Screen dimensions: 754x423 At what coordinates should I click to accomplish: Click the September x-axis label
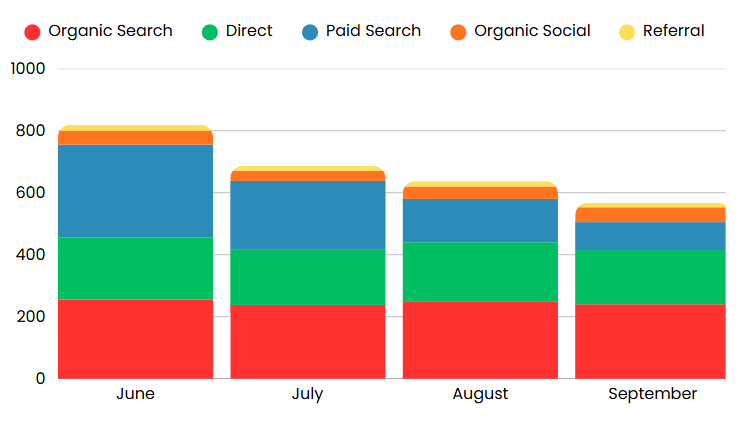[652, 394]
